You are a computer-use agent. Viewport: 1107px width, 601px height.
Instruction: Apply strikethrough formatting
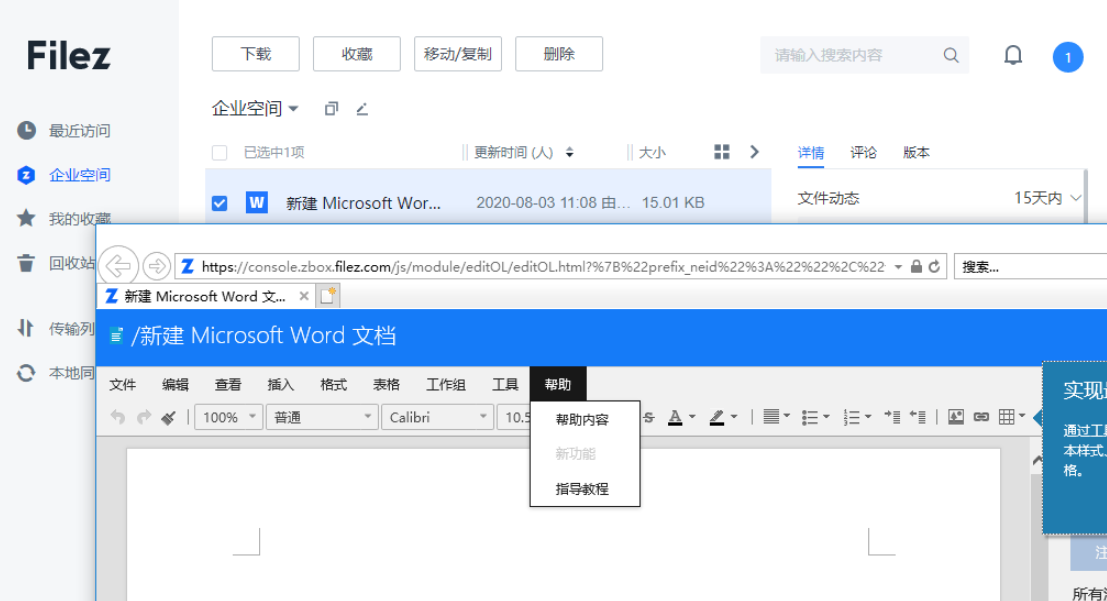(x=649, y=417)
